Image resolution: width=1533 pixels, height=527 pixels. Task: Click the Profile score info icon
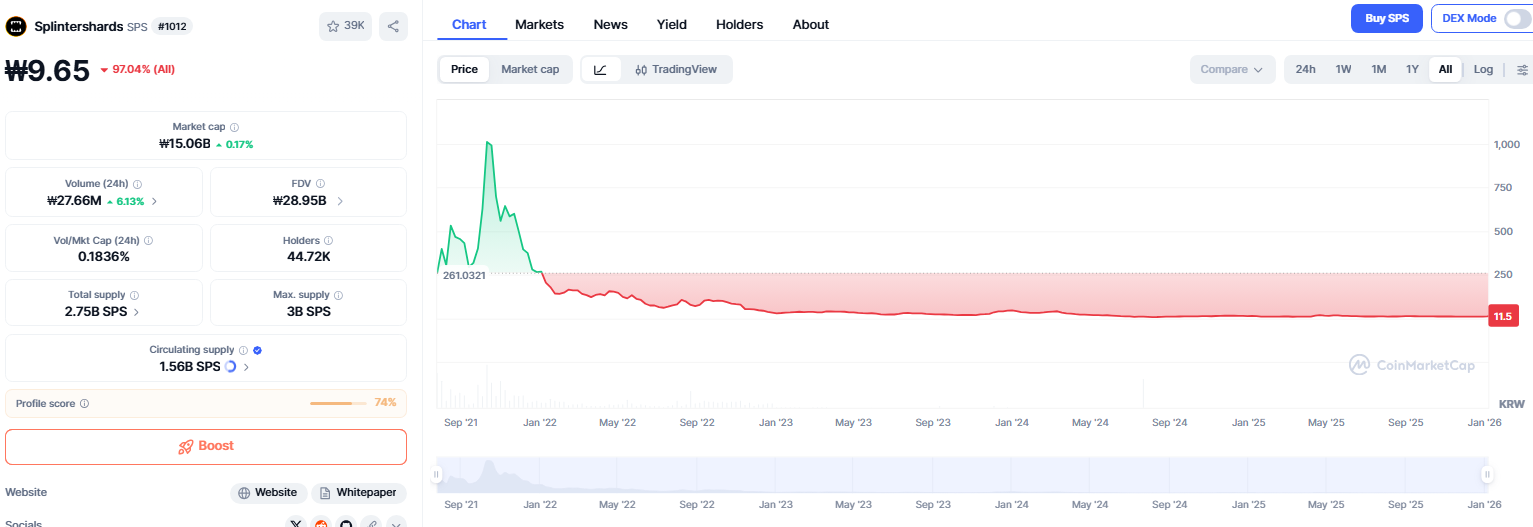[84, 404]
